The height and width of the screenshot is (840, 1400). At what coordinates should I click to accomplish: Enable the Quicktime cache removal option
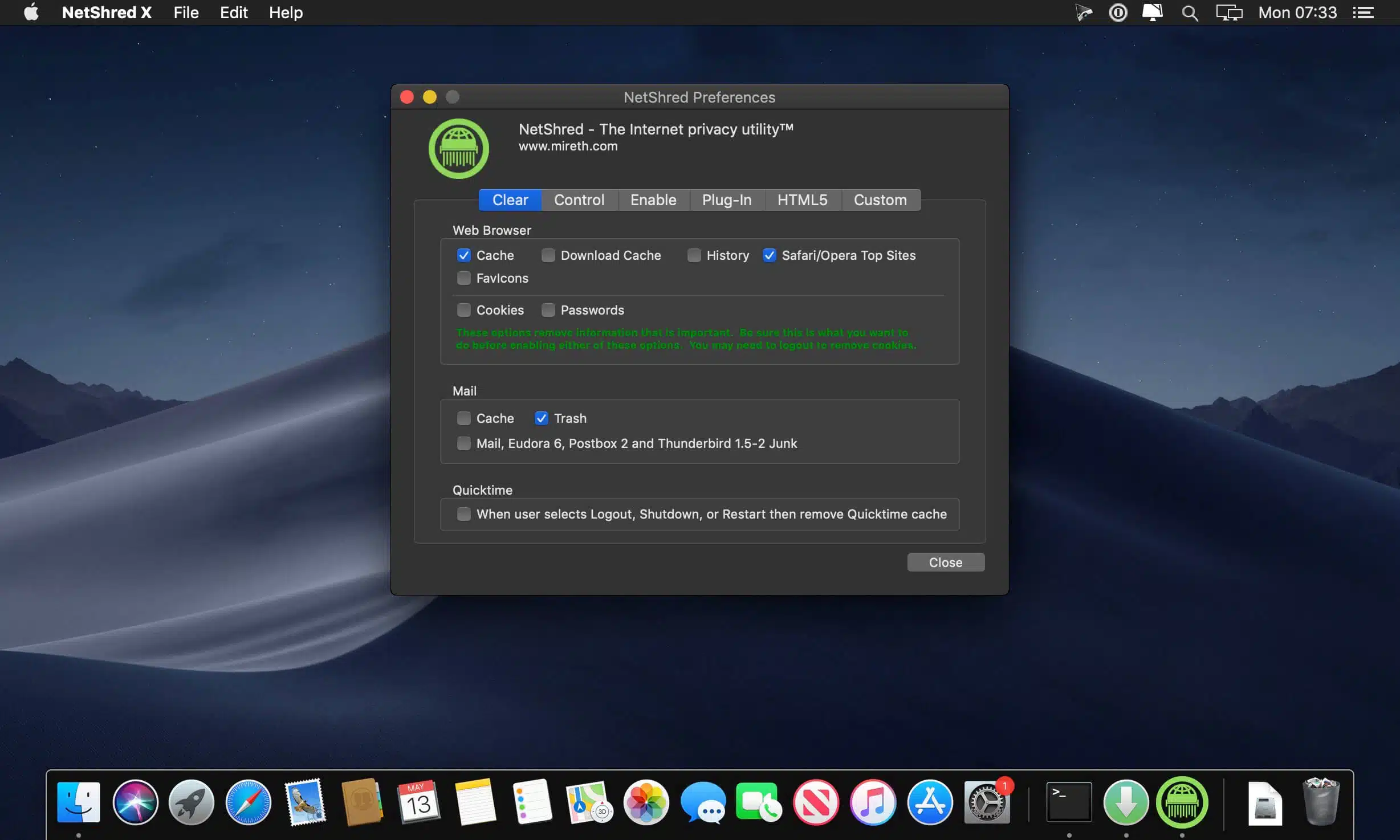pos(463,514)
